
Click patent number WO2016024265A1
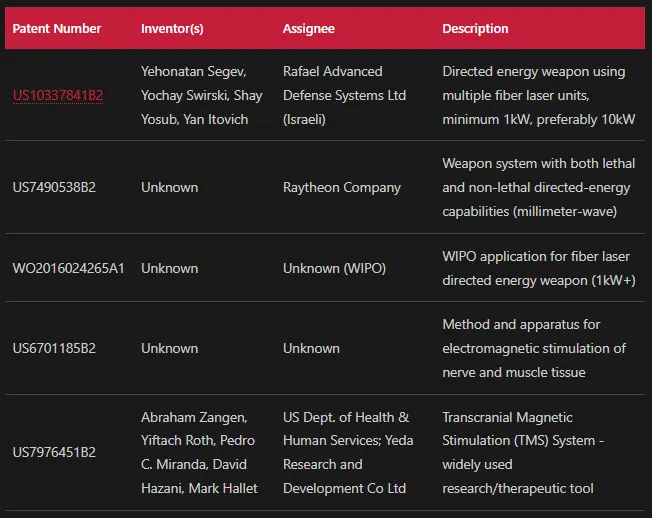(x=68, y=268)
